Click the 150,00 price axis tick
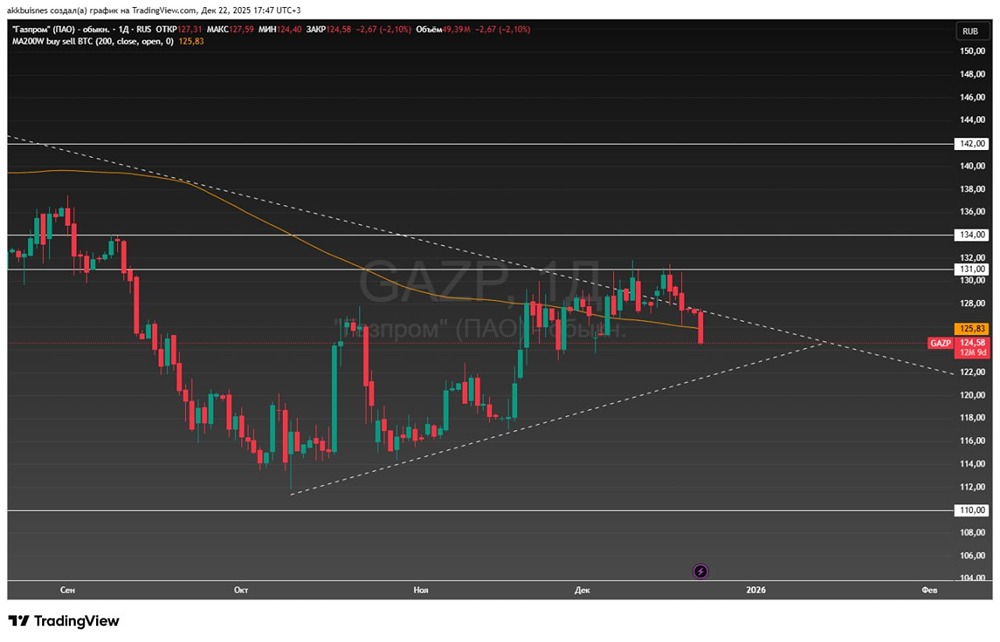This screenshot has width=1000, height=642. tap(972, 51)
